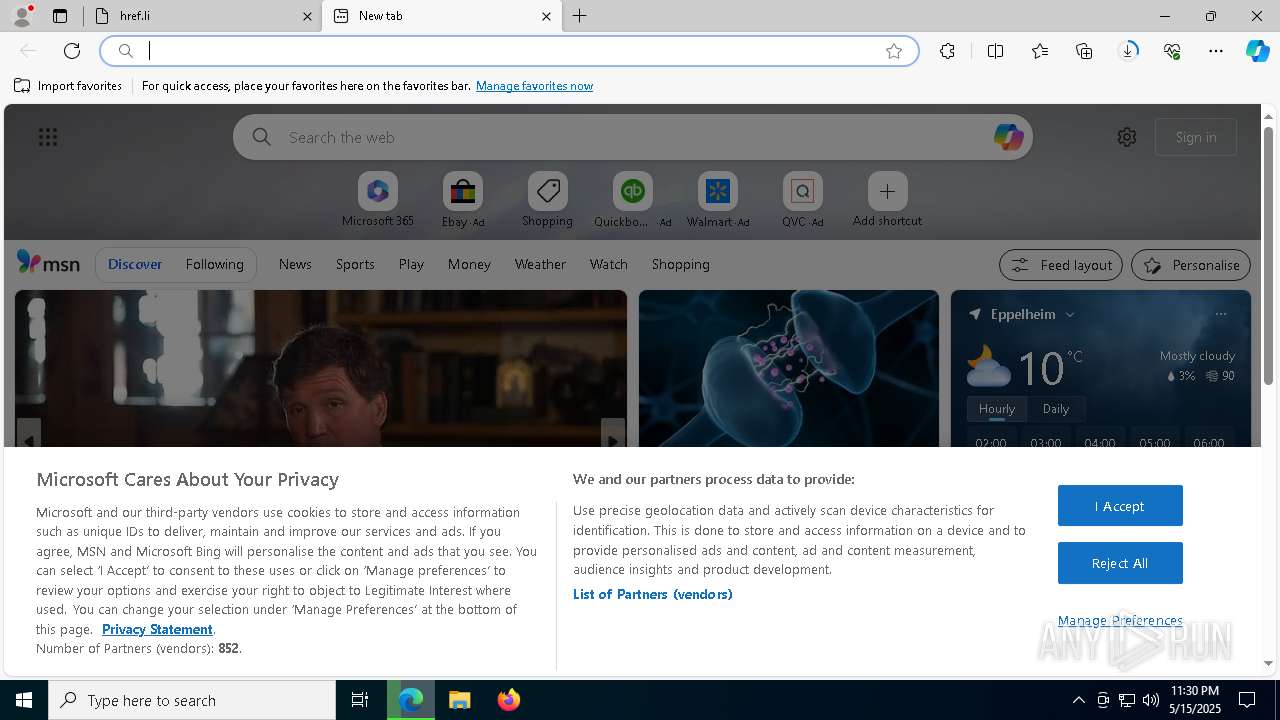Open the Weather section
The height and width of the screenshot is (720, 1280).
[x=540, y=264]
